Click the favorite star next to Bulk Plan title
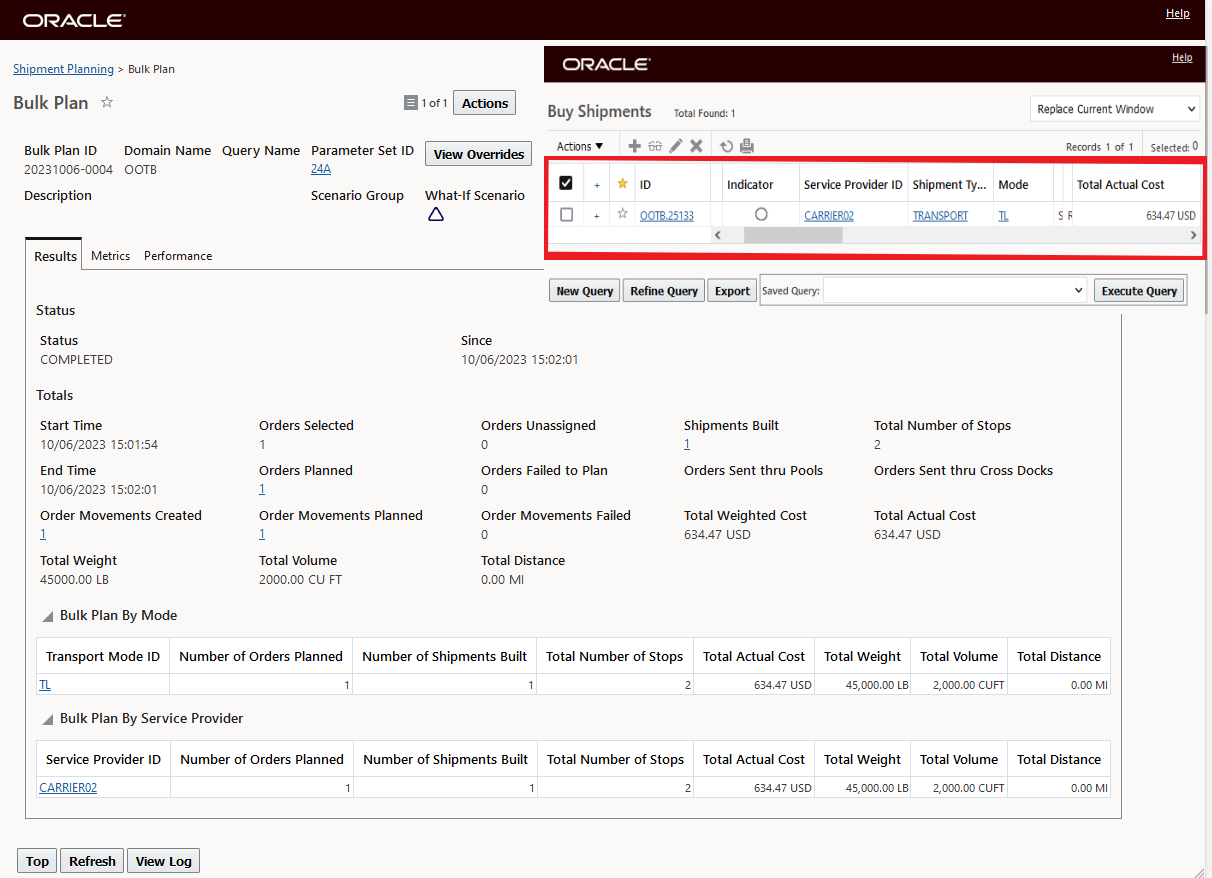 [107, 103]
